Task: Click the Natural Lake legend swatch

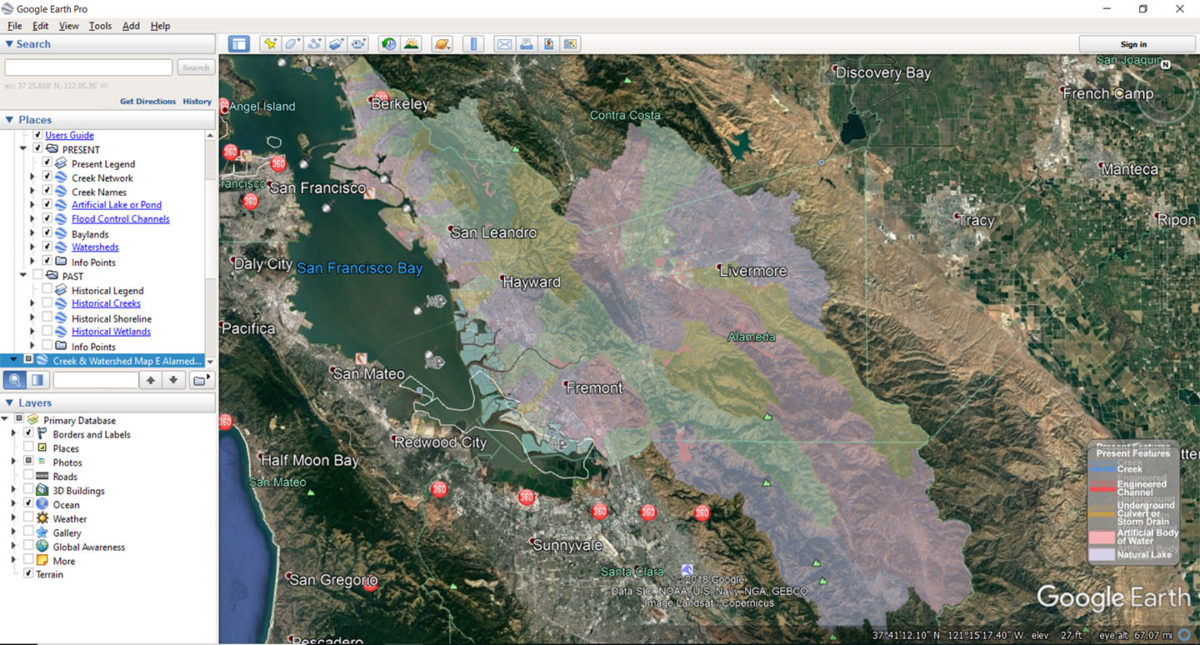Action: pyautogui.click(x=1102, y=554)
